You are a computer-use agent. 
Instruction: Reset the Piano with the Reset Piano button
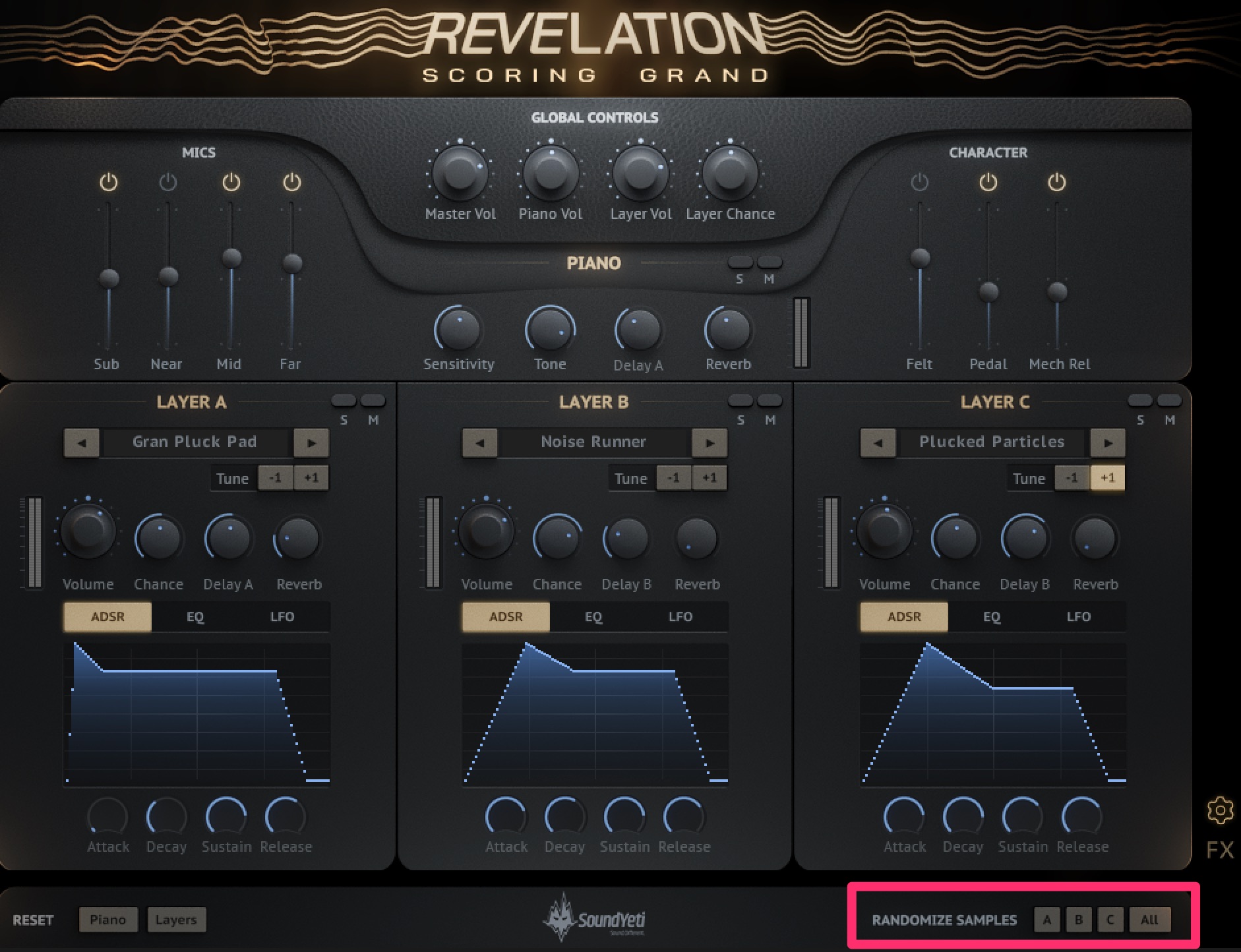(108, 920)
